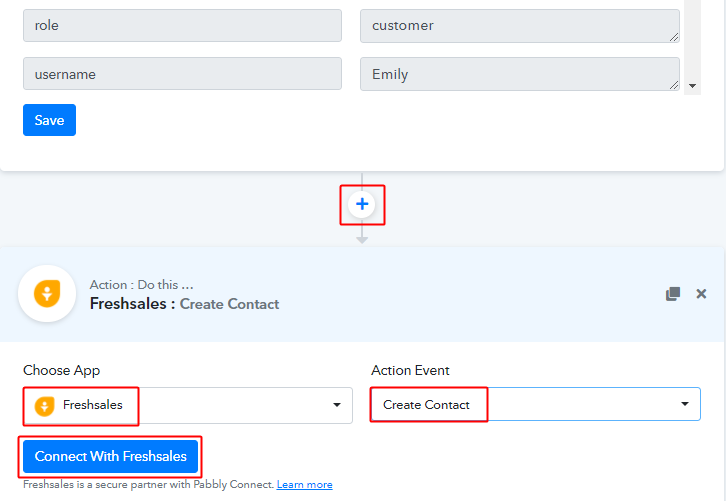Click Connect With Freshsales
The image size is (726, 501).
[110, 456]
